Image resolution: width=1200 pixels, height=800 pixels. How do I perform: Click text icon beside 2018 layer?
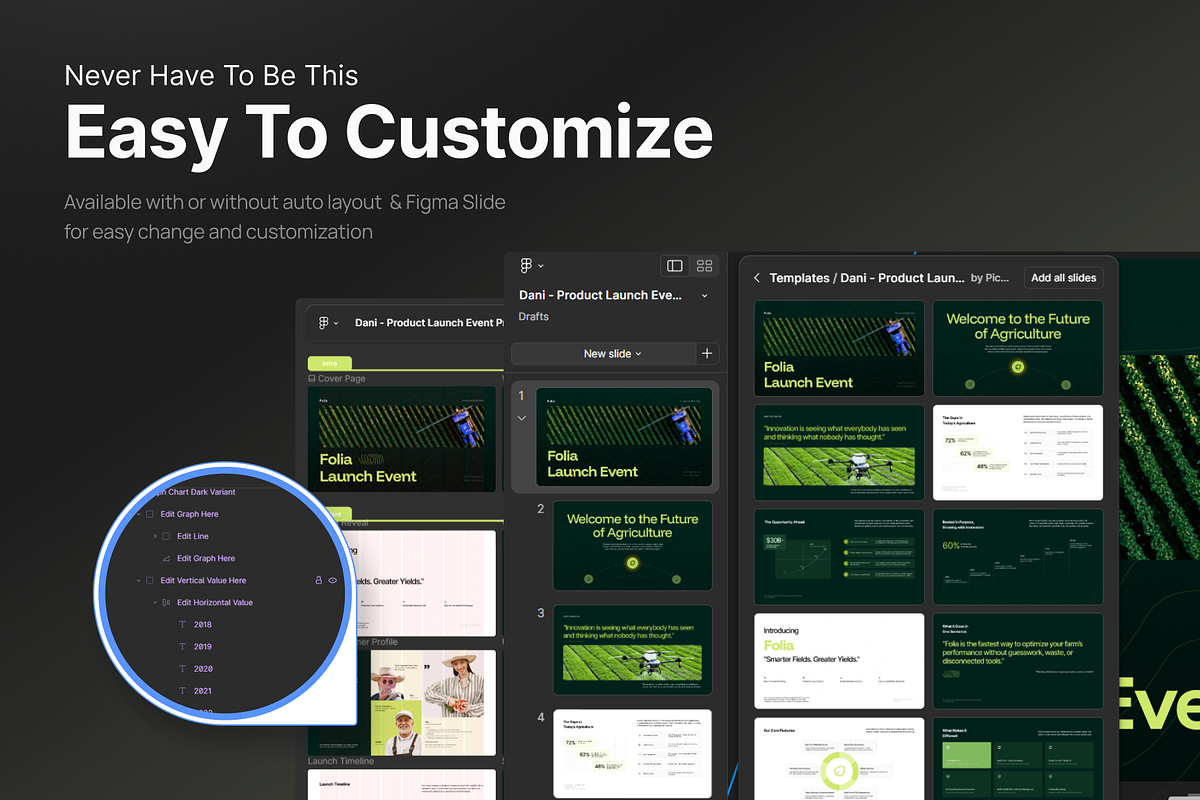click(x=182, y=624)
